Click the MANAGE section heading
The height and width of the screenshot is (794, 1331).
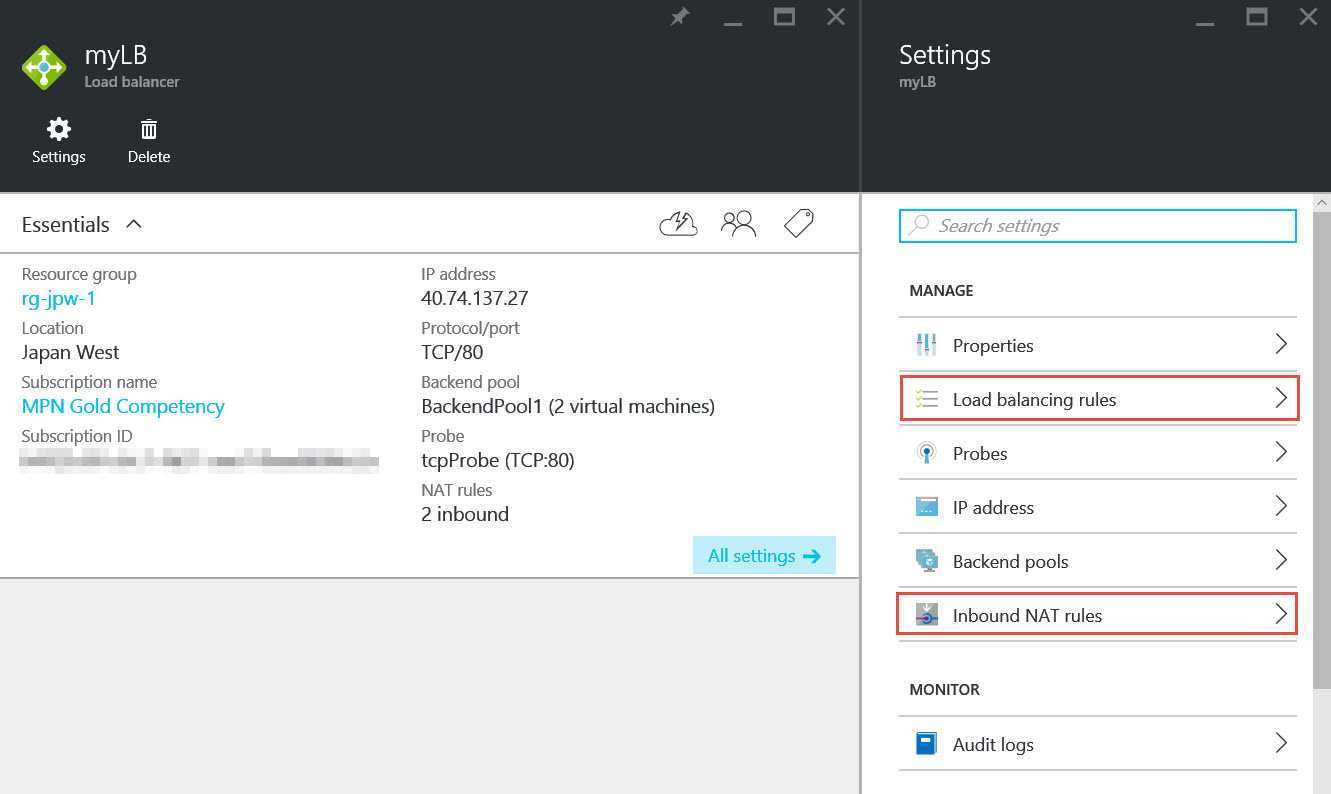tap(941, 290)
